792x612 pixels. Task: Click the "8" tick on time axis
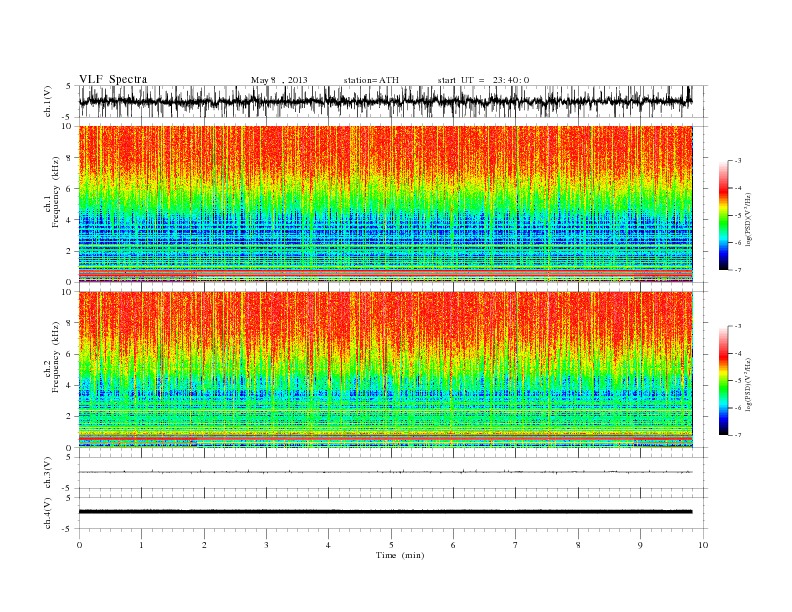578,545
